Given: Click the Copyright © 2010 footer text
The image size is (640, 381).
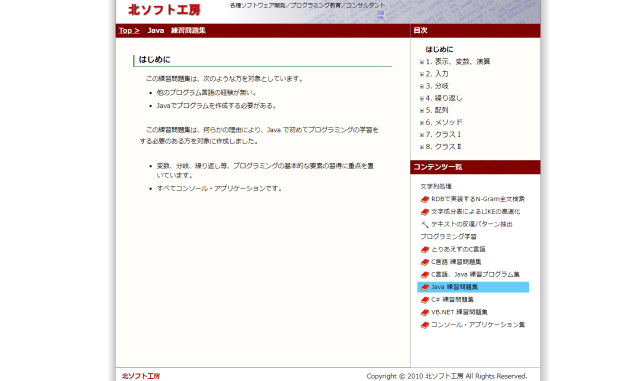Looking at the screenshot, I should click(447, 376).
